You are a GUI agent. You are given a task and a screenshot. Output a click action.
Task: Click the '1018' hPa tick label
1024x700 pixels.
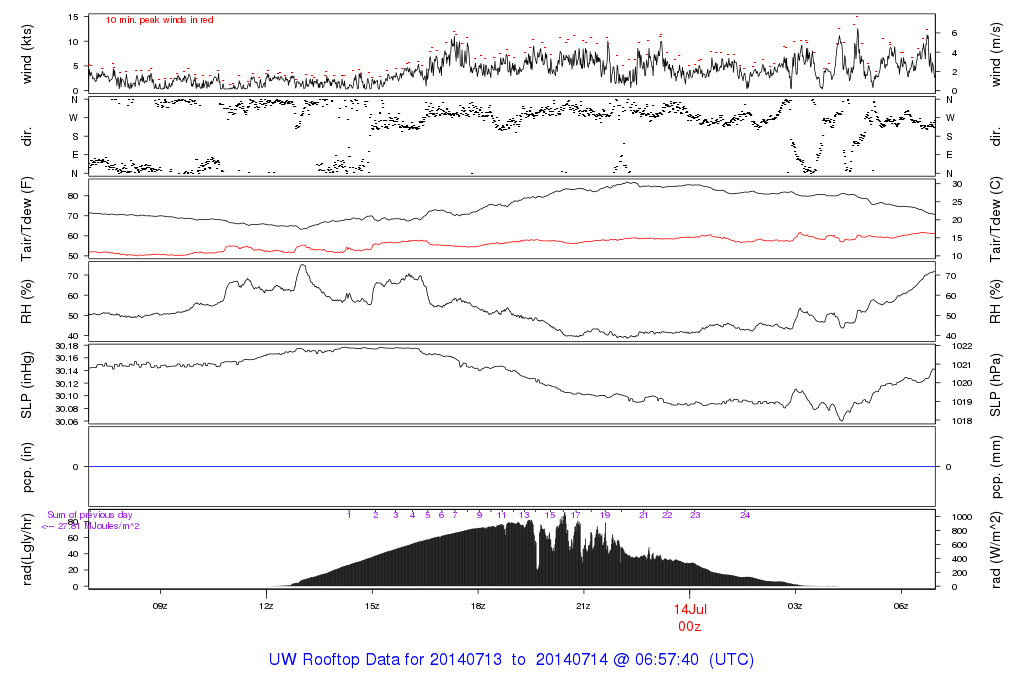click(x=963, y=421)
